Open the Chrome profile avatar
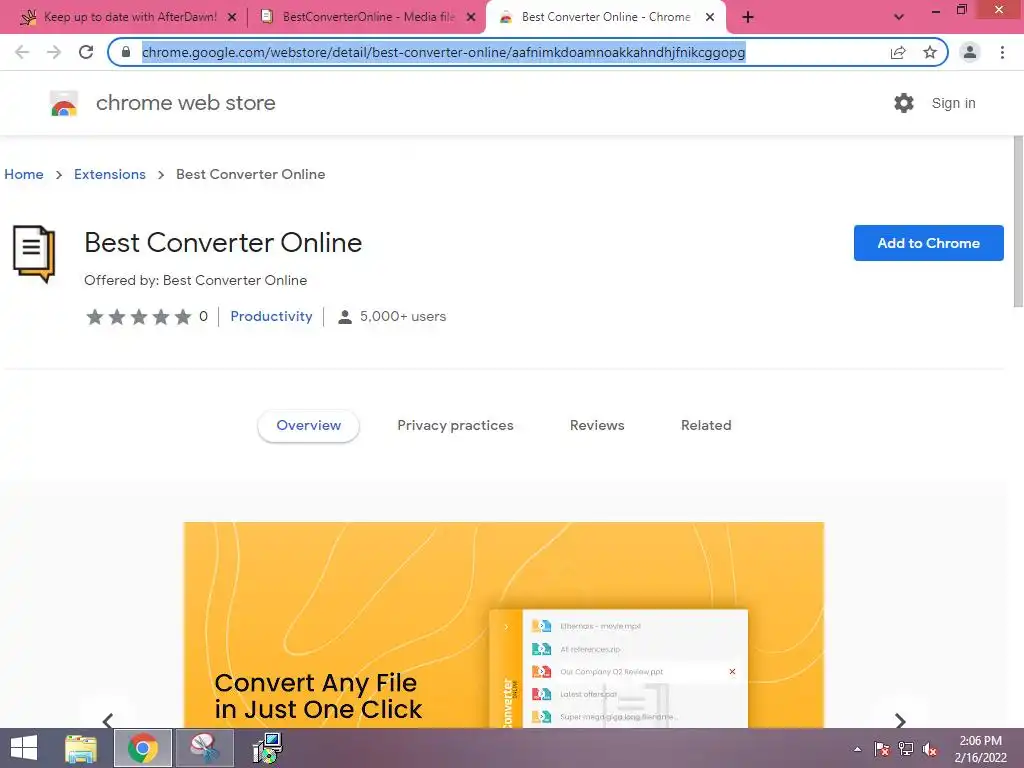Image resolution: width=1024 pixels, height=768 pixels. click(x=970, y=52)
